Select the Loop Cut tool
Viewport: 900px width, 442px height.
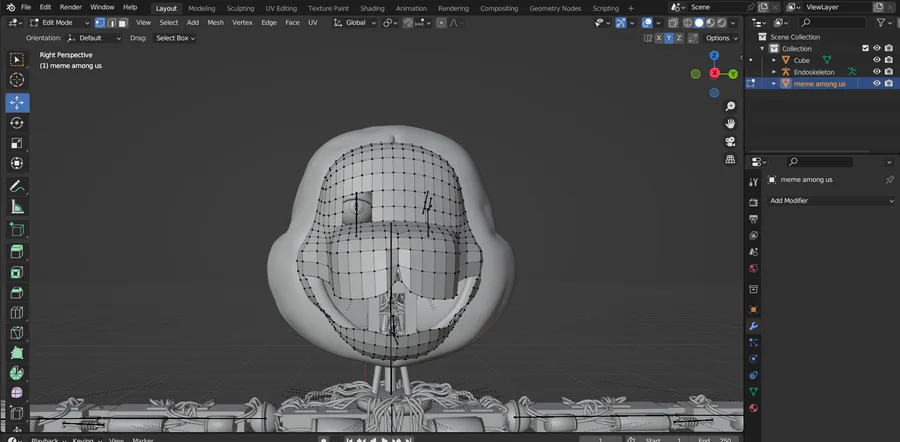[x=17, y=312]
